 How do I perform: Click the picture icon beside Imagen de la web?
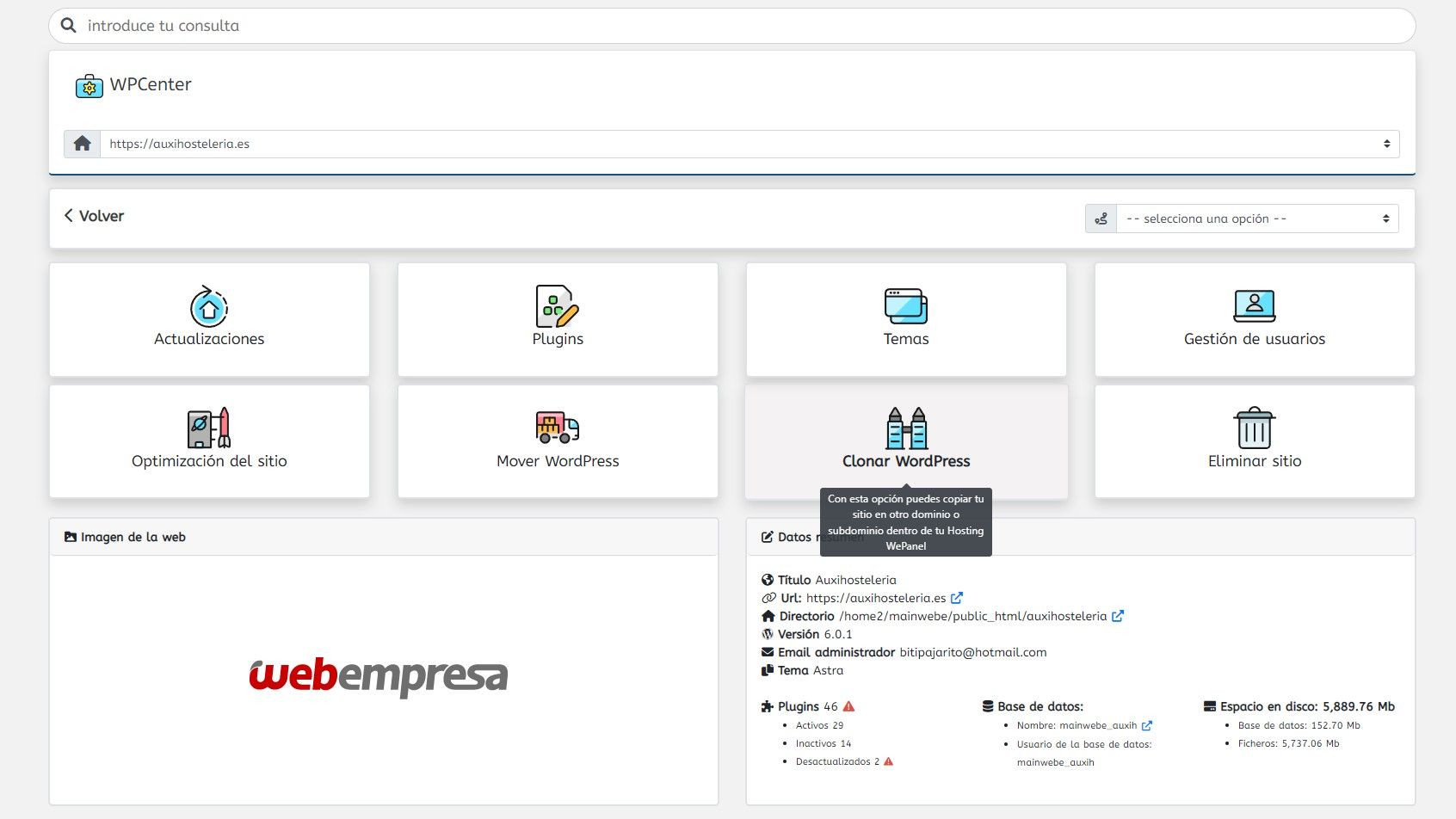pos(71,537)
